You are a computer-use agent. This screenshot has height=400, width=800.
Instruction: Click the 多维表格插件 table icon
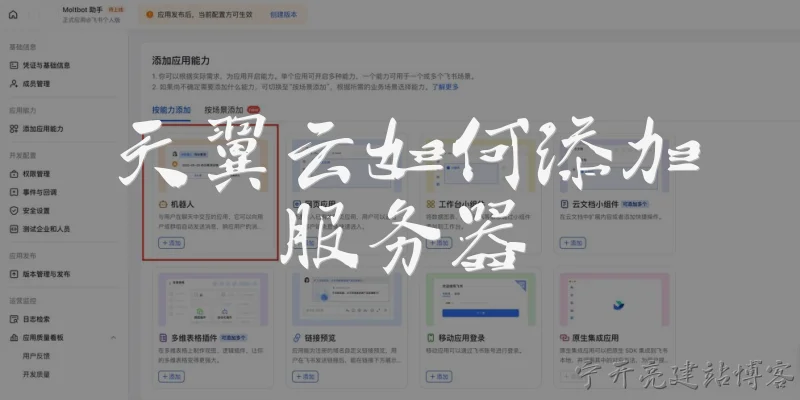163,338
